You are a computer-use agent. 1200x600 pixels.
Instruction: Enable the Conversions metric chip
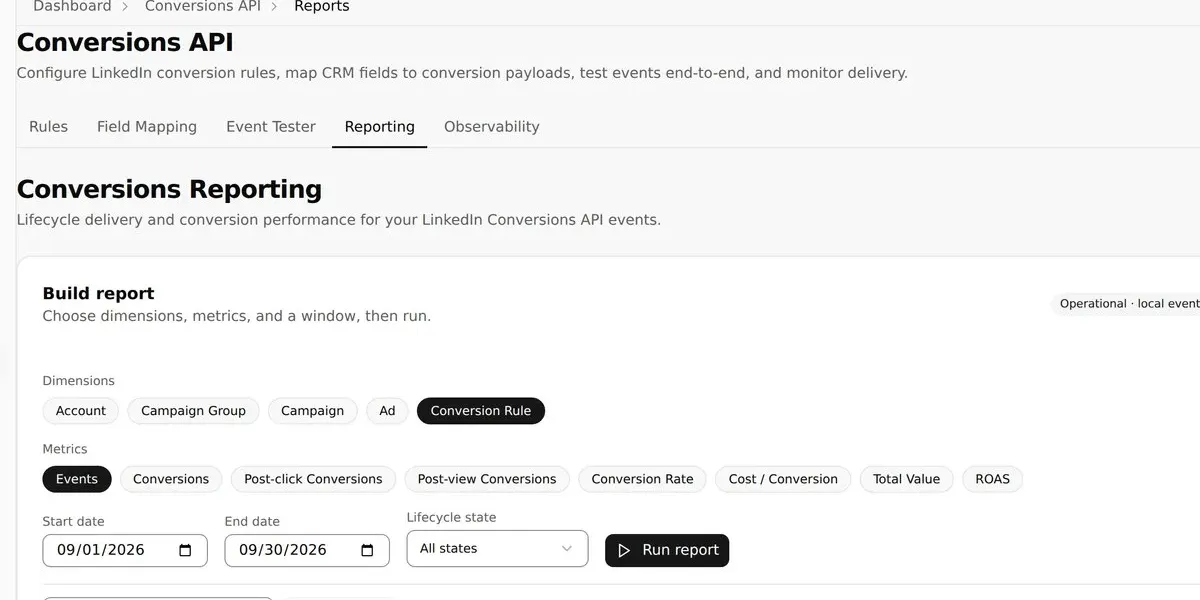[x=171, y=479]
